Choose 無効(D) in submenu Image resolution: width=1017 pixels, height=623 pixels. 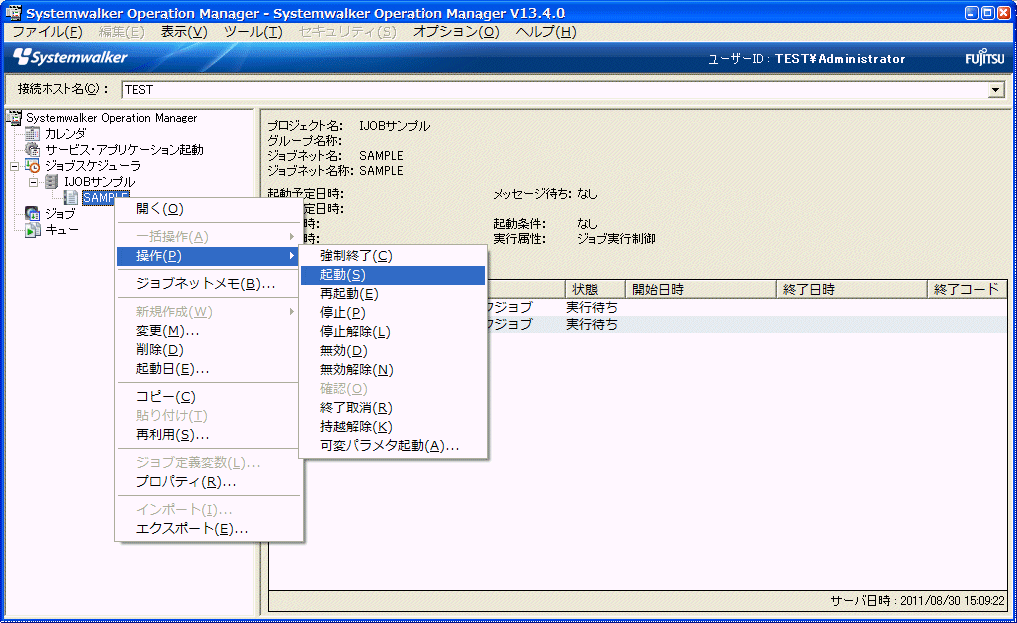tap(393, 351)
